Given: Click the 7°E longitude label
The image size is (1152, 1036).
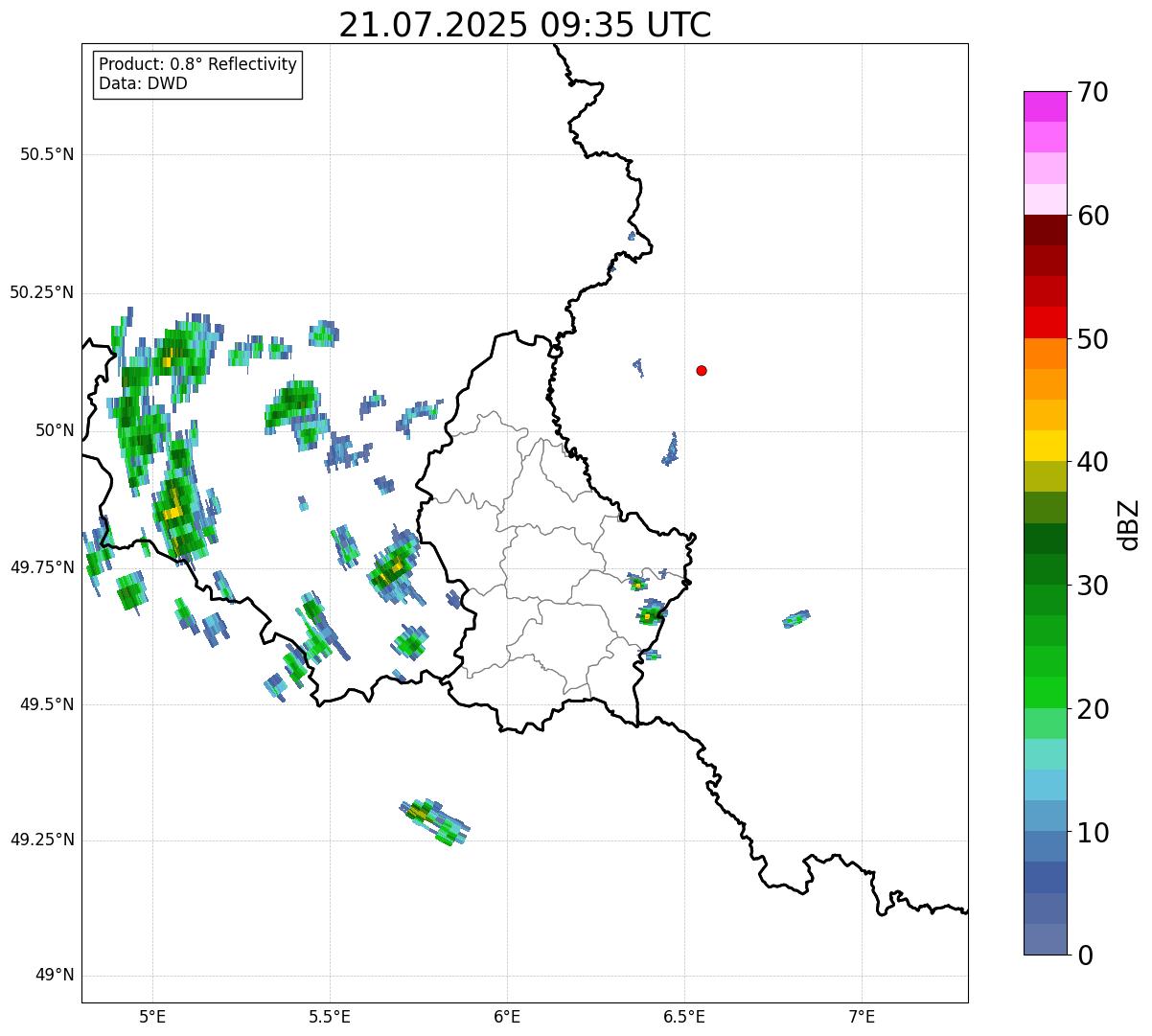Looking at the screenshot, I should tap(862, 1016).
